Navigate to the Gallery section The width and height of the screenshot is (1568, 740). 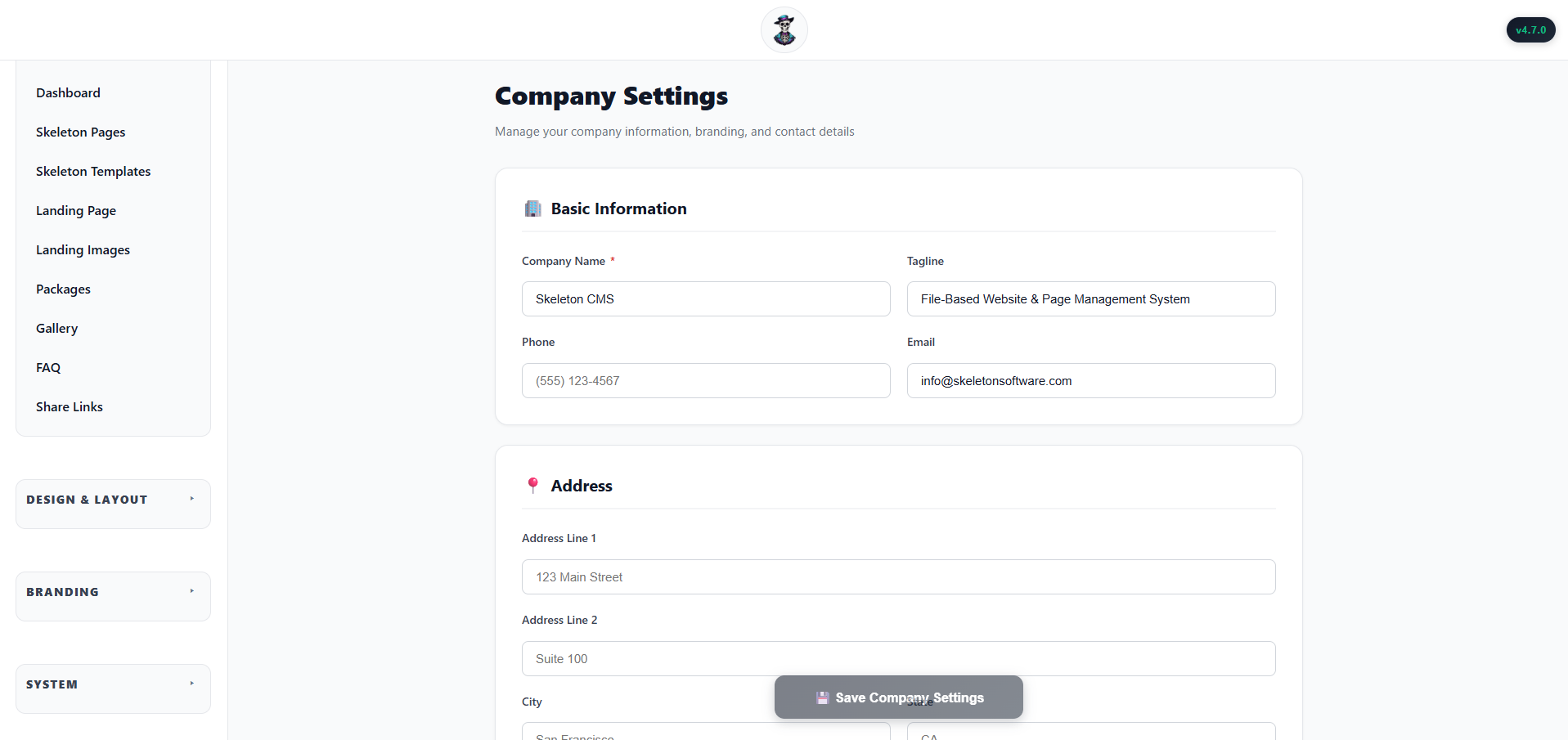pos(56,329)
